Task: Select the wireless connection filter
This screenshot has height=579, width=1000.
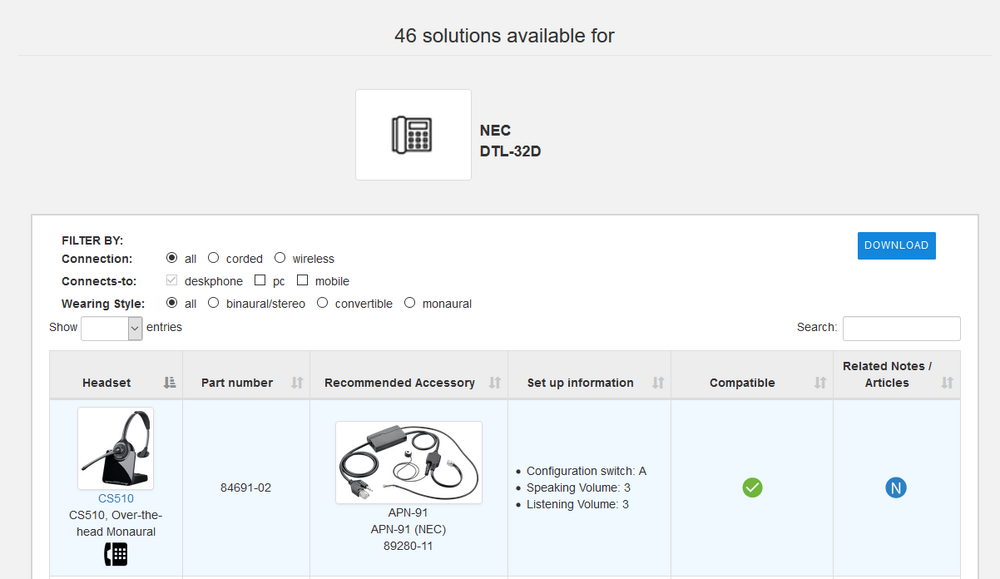Action: (279, 258)
